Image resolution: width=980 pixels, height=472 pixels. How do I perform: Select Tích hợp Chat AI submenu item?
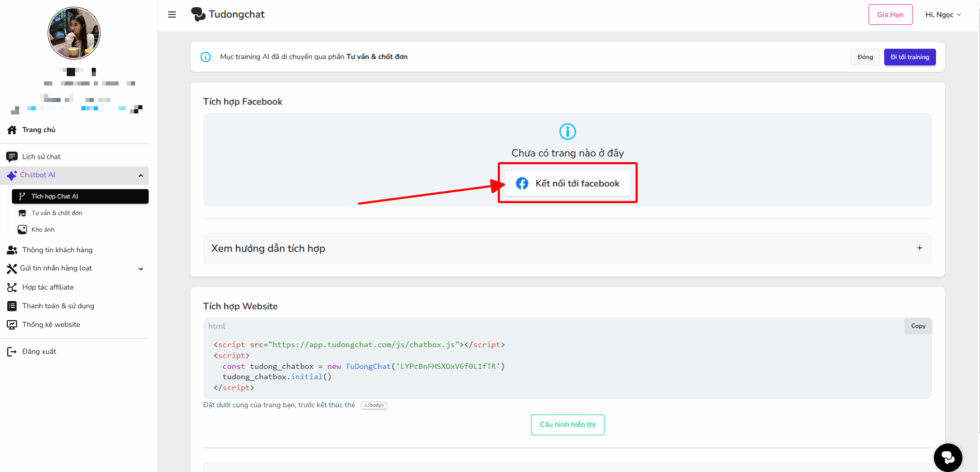point(80,196)
